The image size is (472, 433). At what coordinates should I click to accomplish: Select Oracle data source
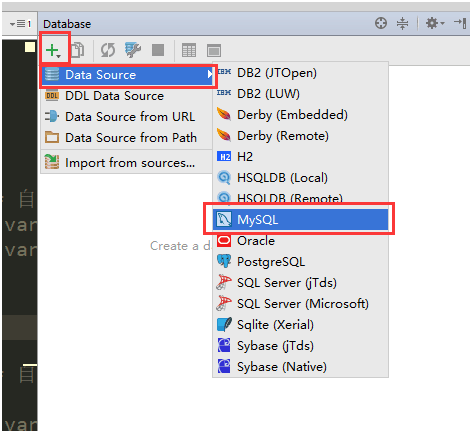300,241
